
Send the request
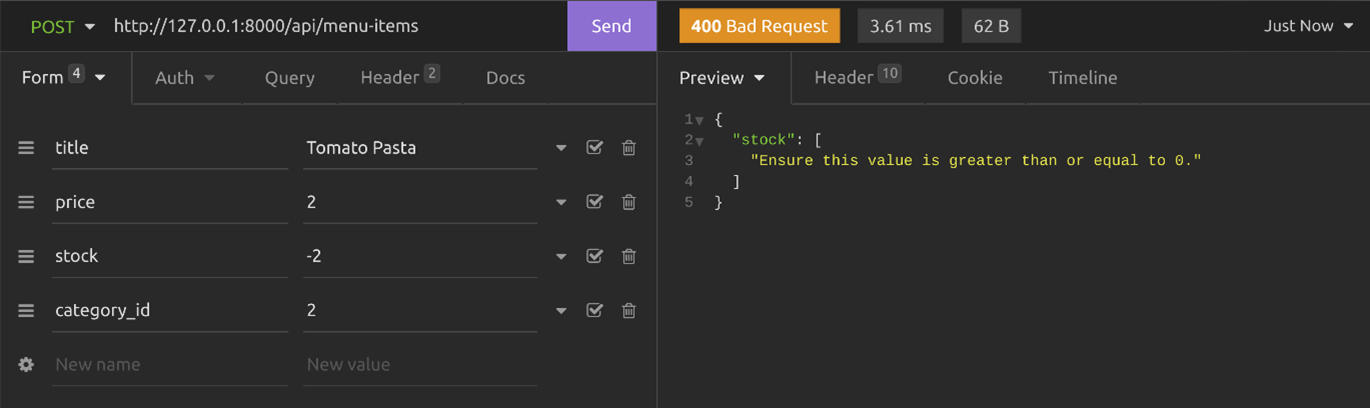[x=611, y=26]
